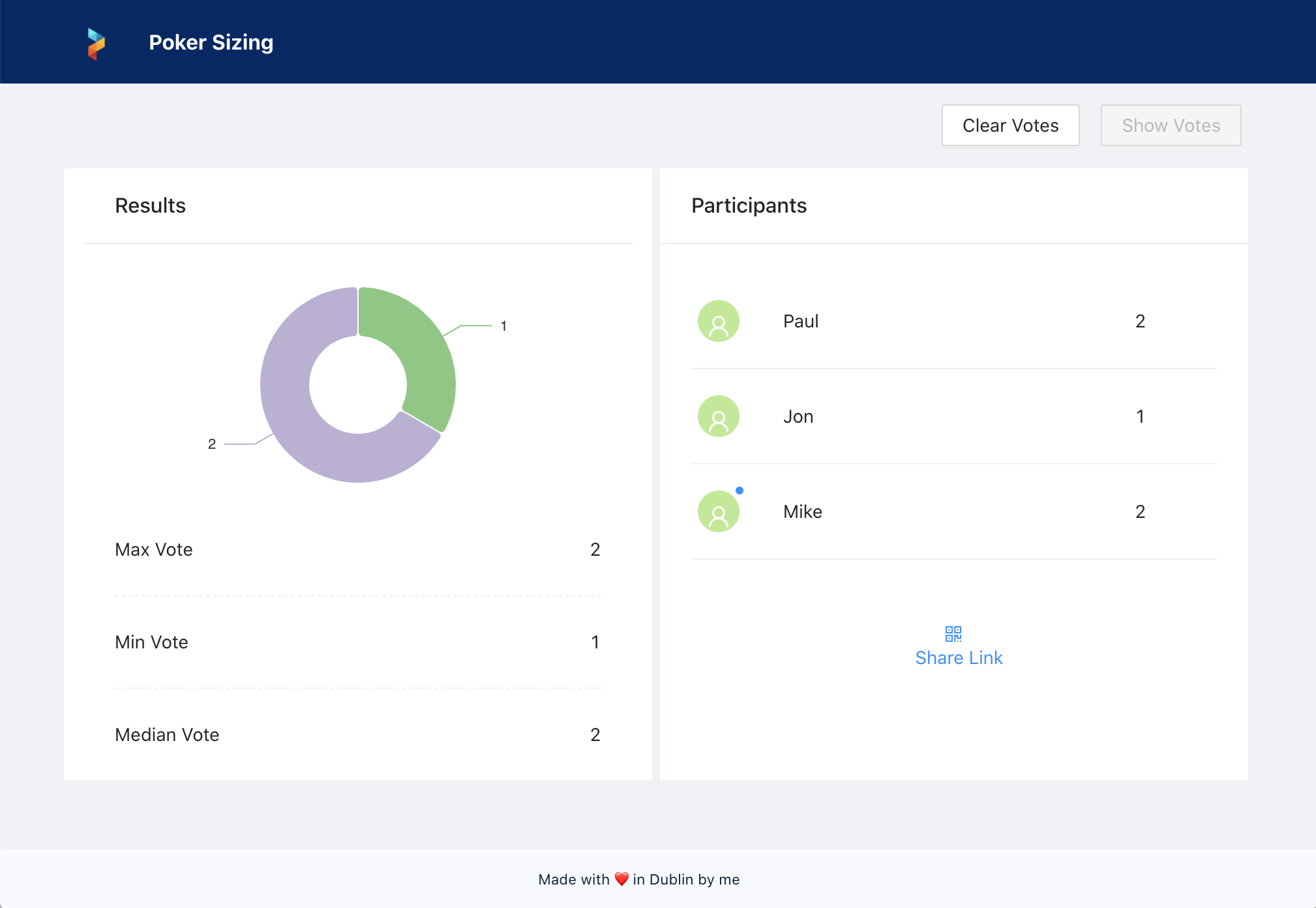Open the Share Link link
The width and height of the screenshot is (1316, 908).
958,658
